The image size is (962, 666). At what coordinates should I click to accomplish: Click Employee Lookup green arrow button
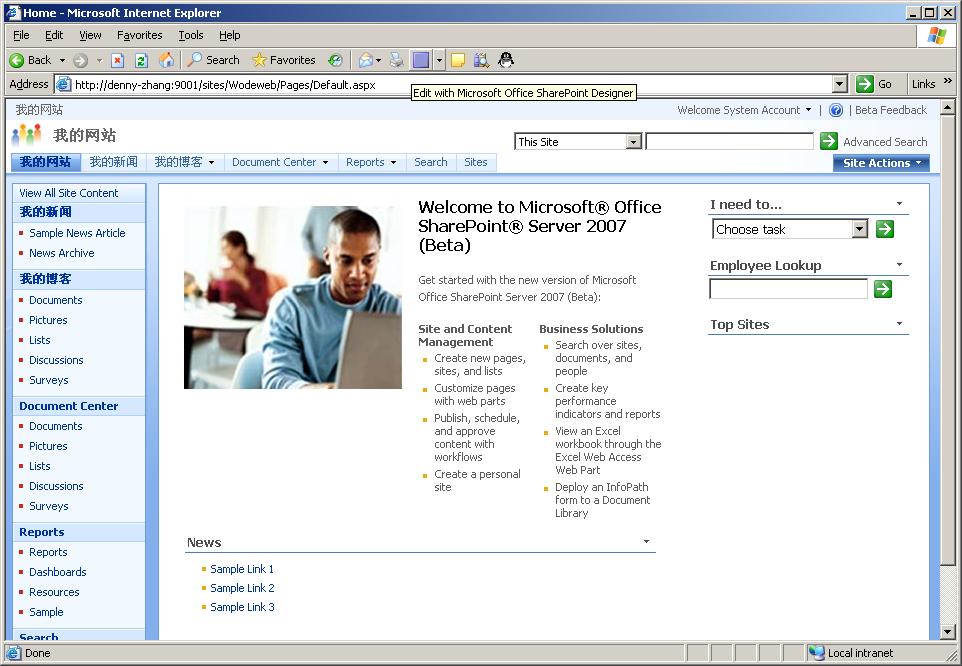click(883, 289)
